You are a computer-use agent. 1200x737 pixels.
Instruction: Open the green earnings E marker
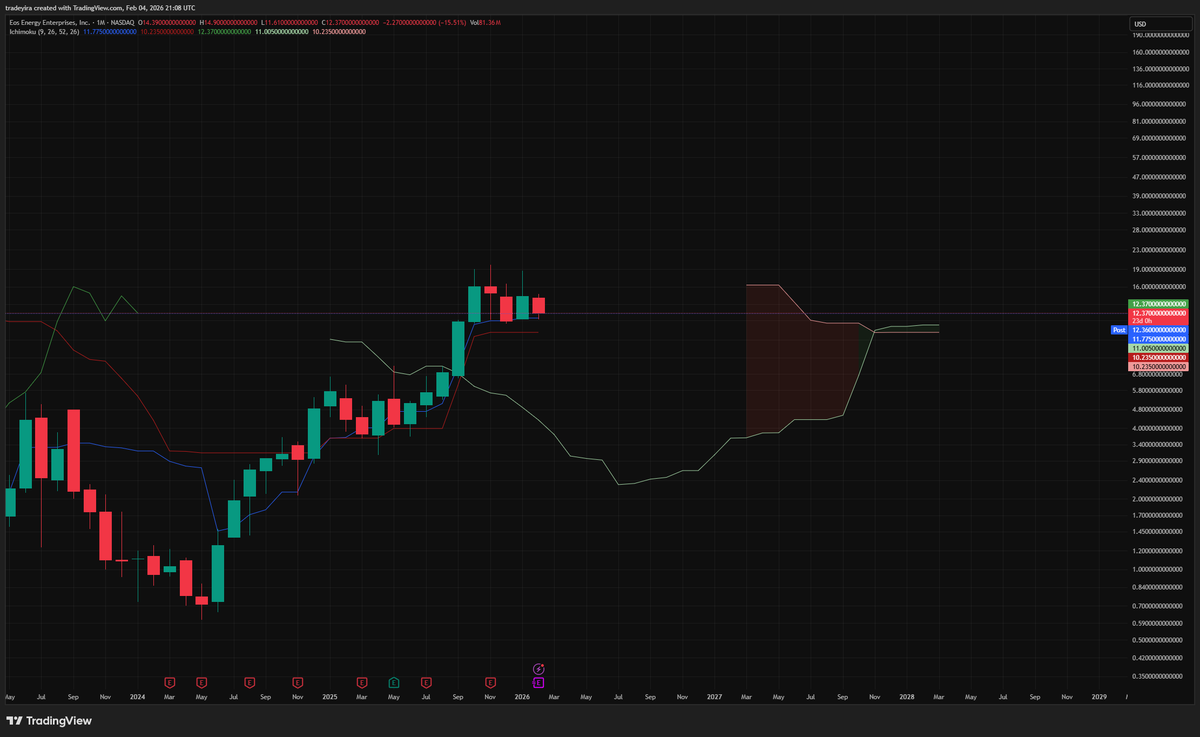pos(393,682)
